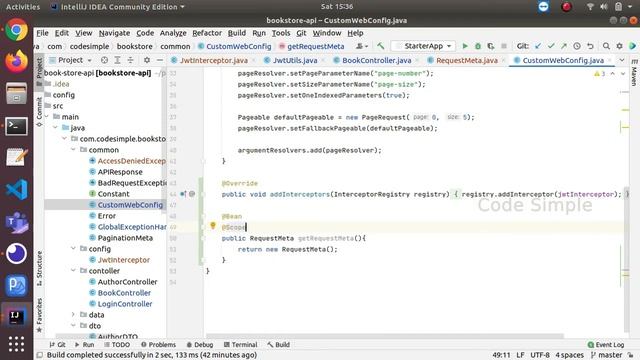Build project with the hammer icon
Viewport: 640px width, 360px height.
point(380,46)
